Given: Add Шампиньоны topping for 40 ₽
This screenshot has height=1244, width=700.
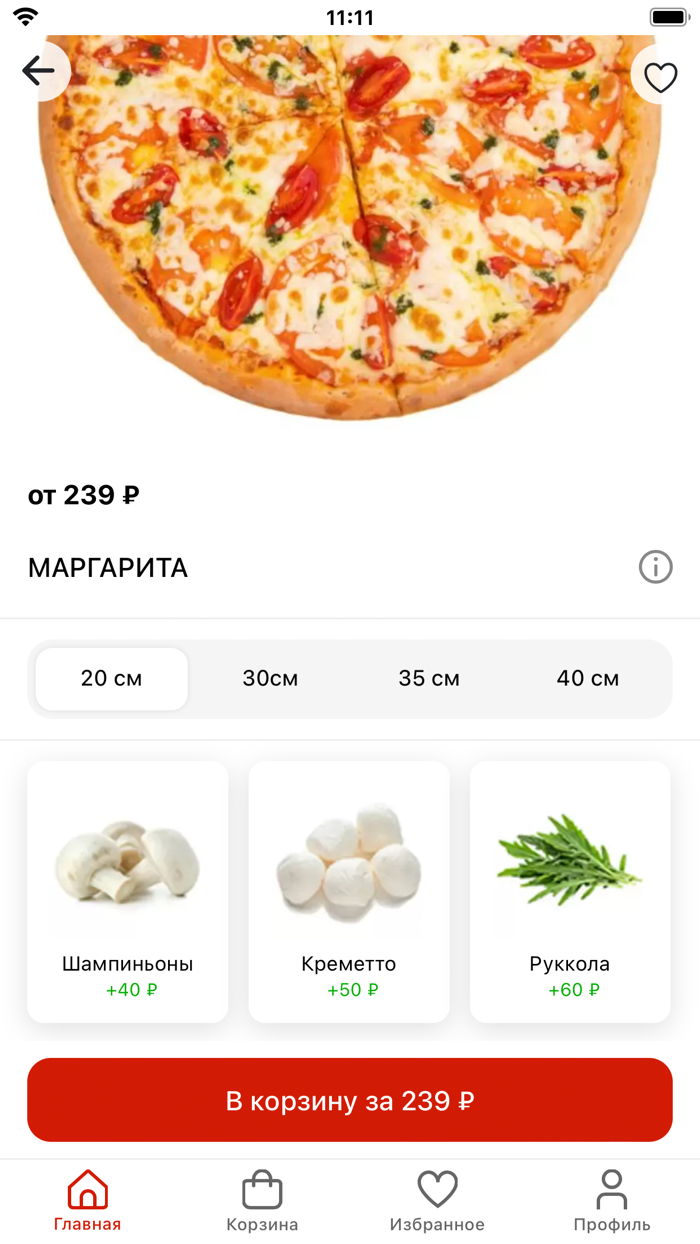Looking at the screenshot, I should 127,891.
